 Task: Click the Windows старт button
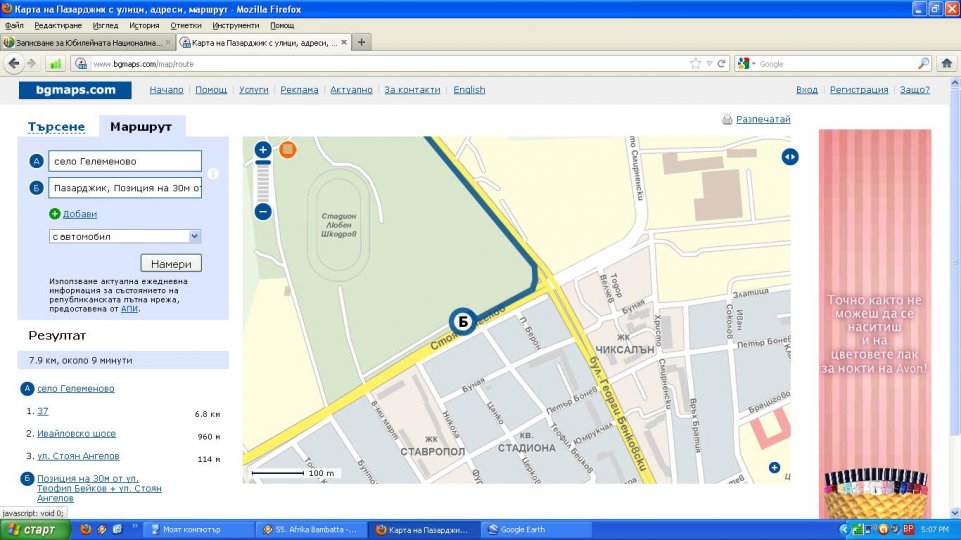pyautogui.click(x=34, y=529)
